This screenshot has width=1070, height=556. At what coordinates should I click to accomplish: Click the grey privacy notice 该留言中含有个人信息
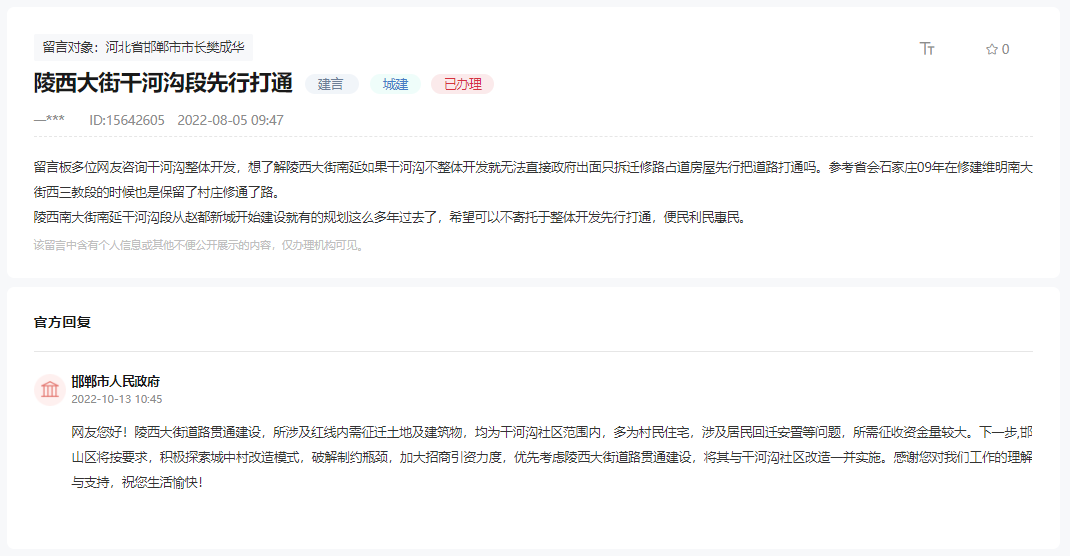[201, 245]
